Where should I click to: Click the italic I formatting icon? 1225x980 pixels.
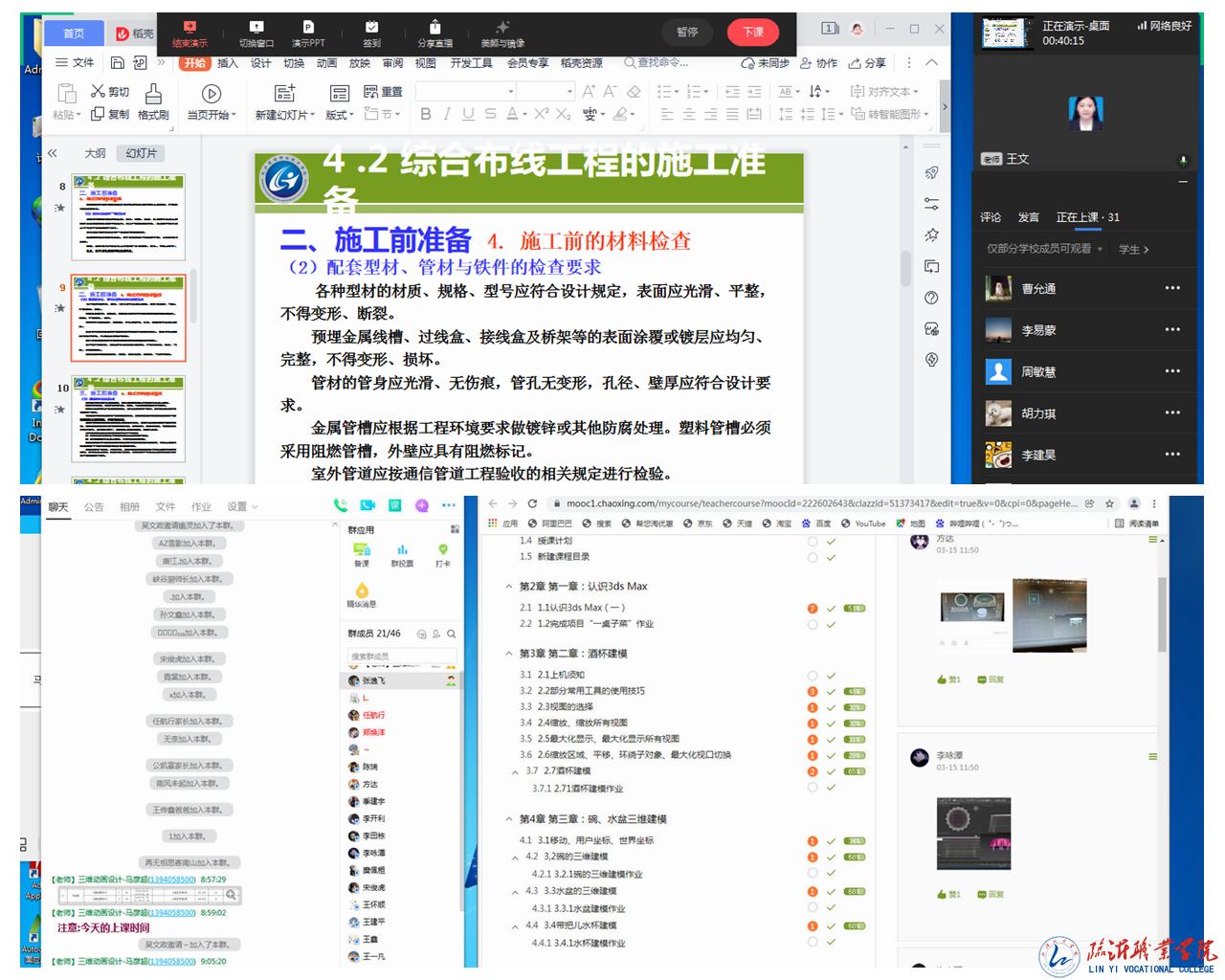[446, 114]
